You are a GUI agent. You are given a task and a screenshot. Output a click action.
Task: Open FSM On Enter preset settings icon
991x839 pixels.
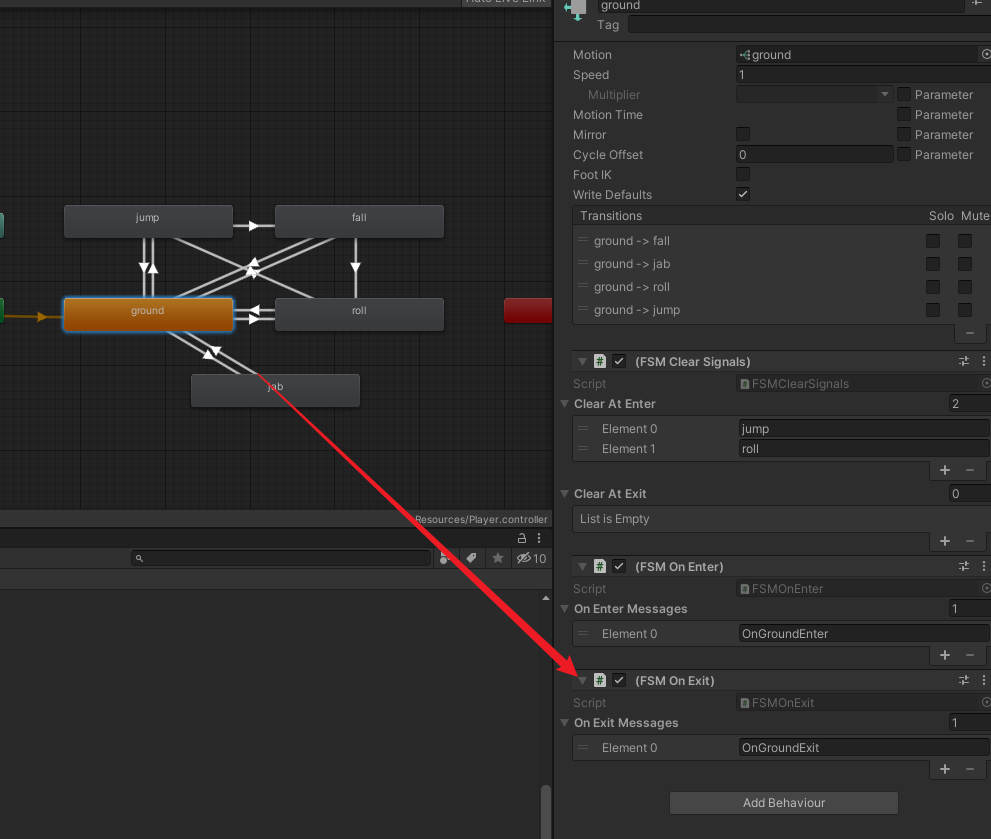point(964,566)
